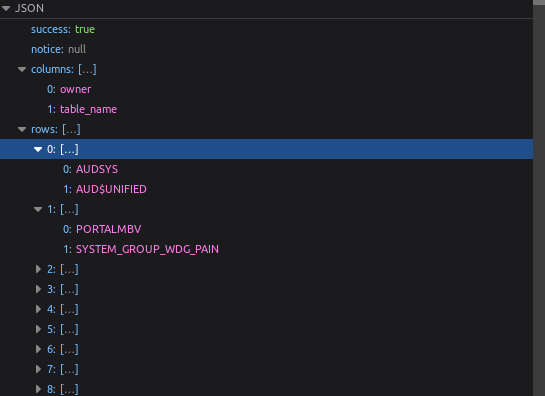Collapse the JSON section header arrow
The height and width of the screenshot is (396, 545).
(6, 8)
